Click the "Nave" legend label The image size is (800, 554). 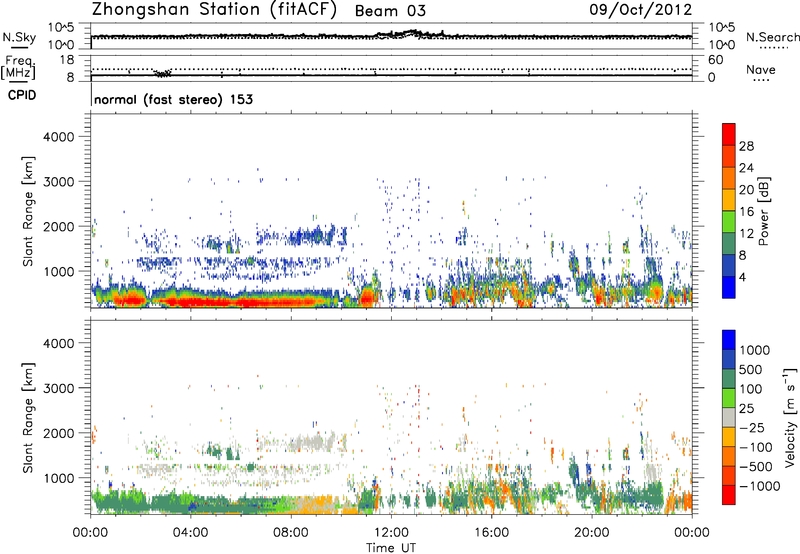tap(761, 70)
